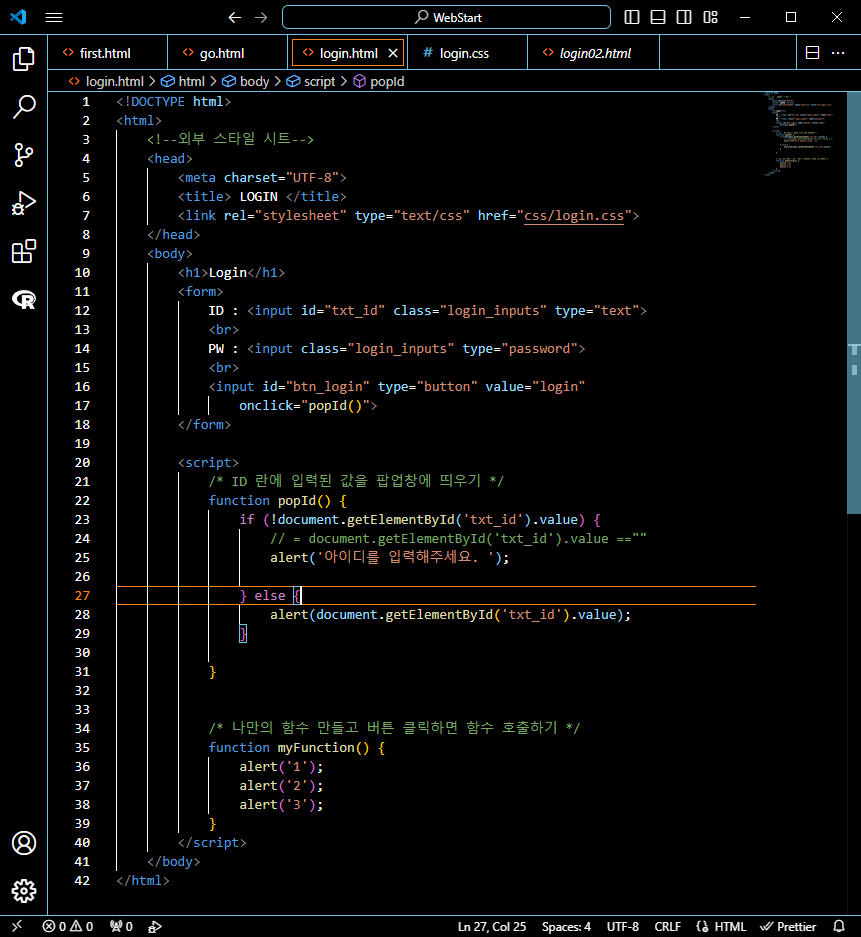
Task: Click the debug launch icon in status bar
Action: click(x=155, y=926)
